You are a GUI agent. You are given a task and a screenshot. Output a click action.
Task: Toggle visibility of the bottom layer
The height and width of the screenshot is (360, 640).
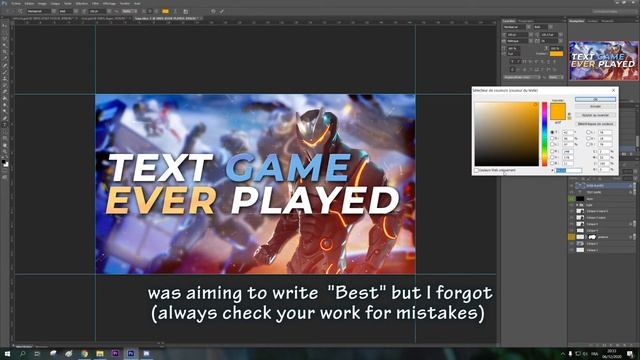(x=571, y=250)
